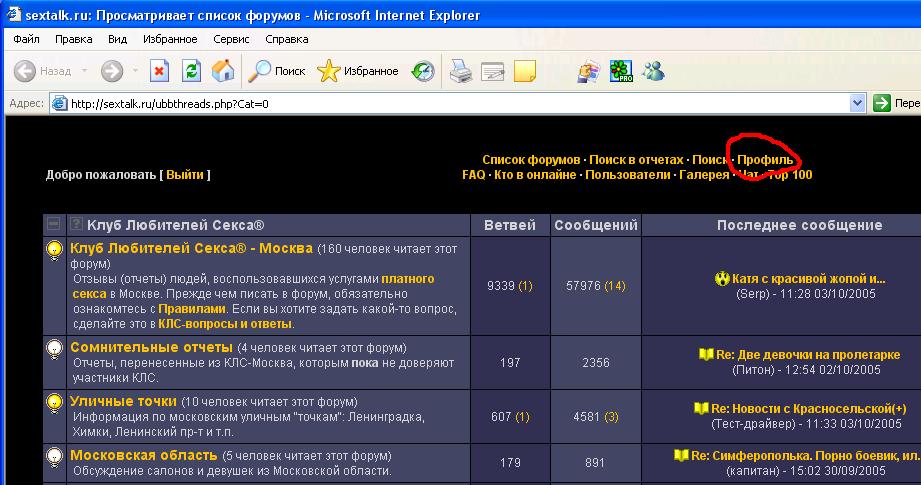
Task: Click the Stop loading icon
Action: pyautogui.click(x=159, y=71)
